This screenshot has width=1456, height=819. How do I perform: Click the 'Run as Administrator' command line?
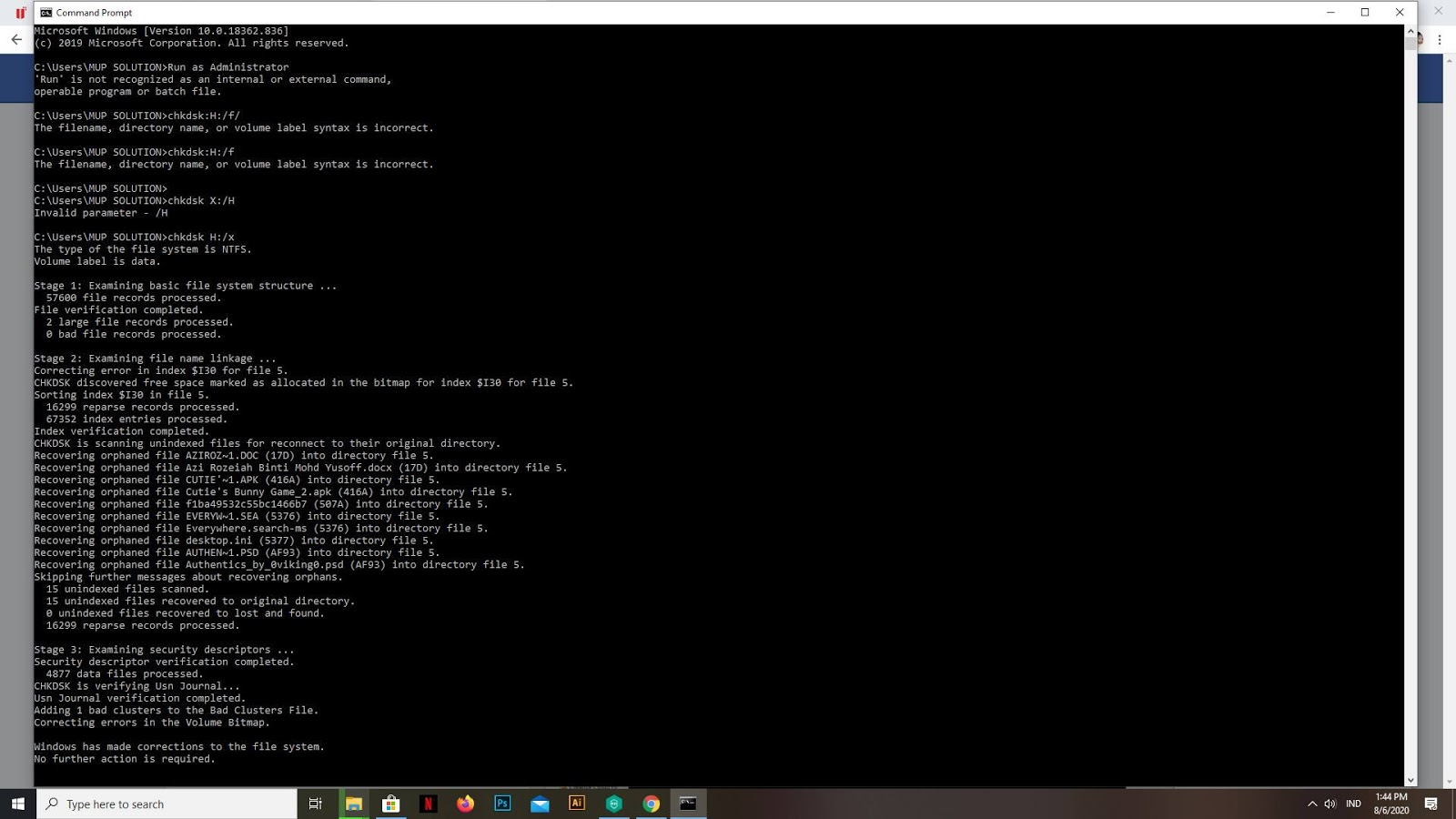tap(161, 67)
